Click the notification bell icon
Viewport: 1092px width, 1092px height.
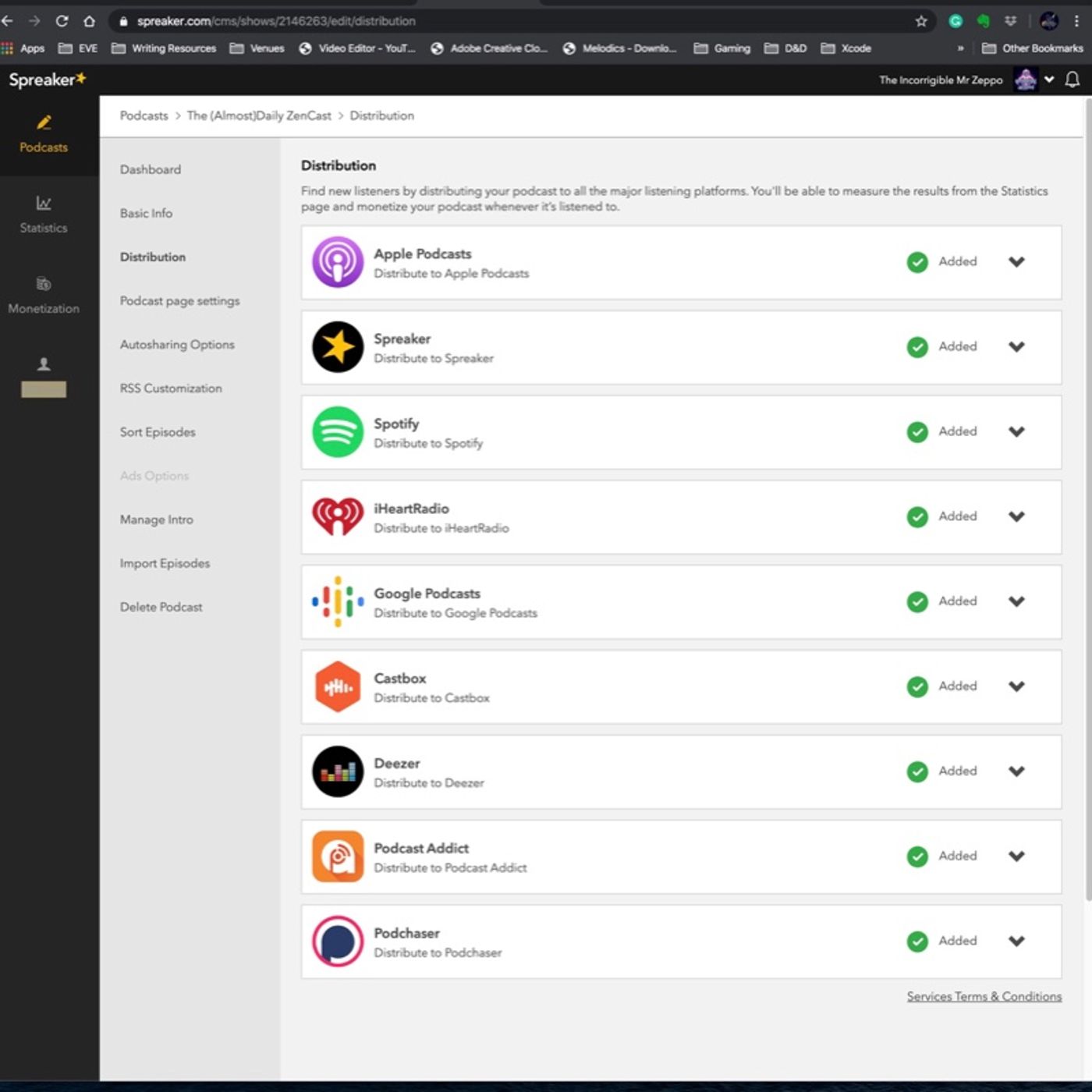tap(1072, 80)
